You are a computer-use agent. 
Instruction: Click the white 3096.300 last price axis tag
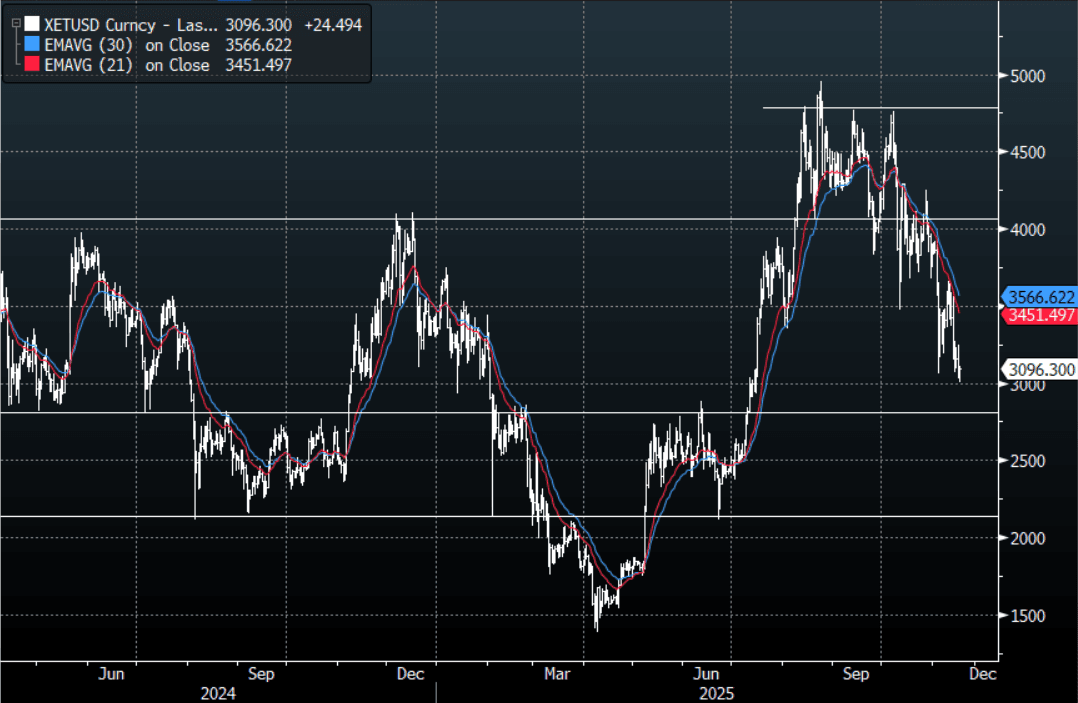tap(1040, 370)
